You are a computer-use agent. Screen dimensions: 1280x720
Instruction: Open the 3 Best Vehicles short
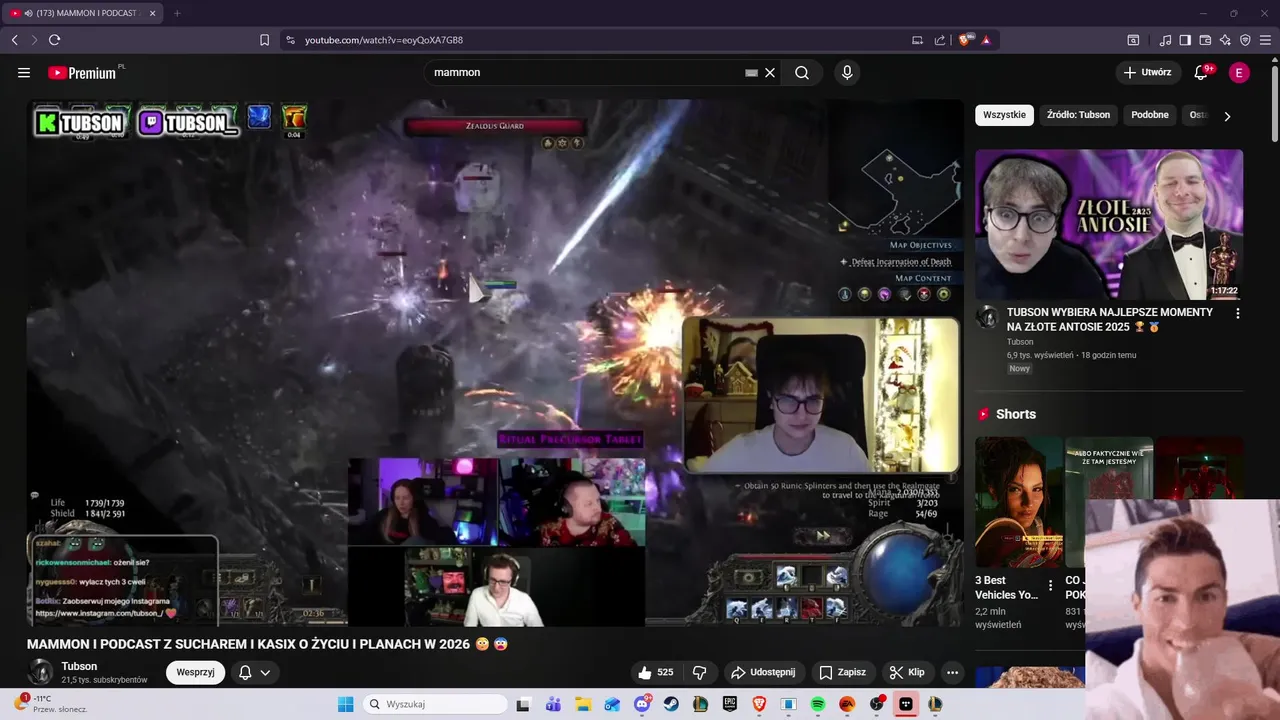click(x=1019, y=501)
